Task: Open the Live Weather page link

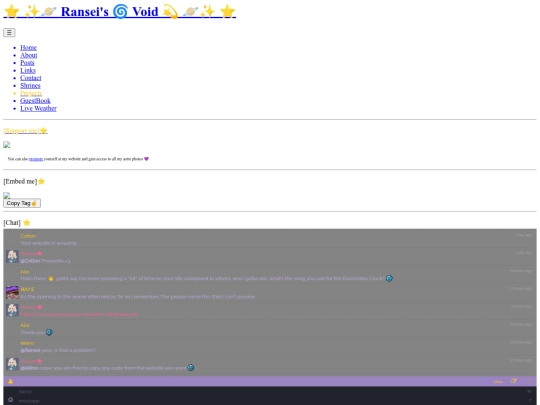Action: (x=38, y=108)
